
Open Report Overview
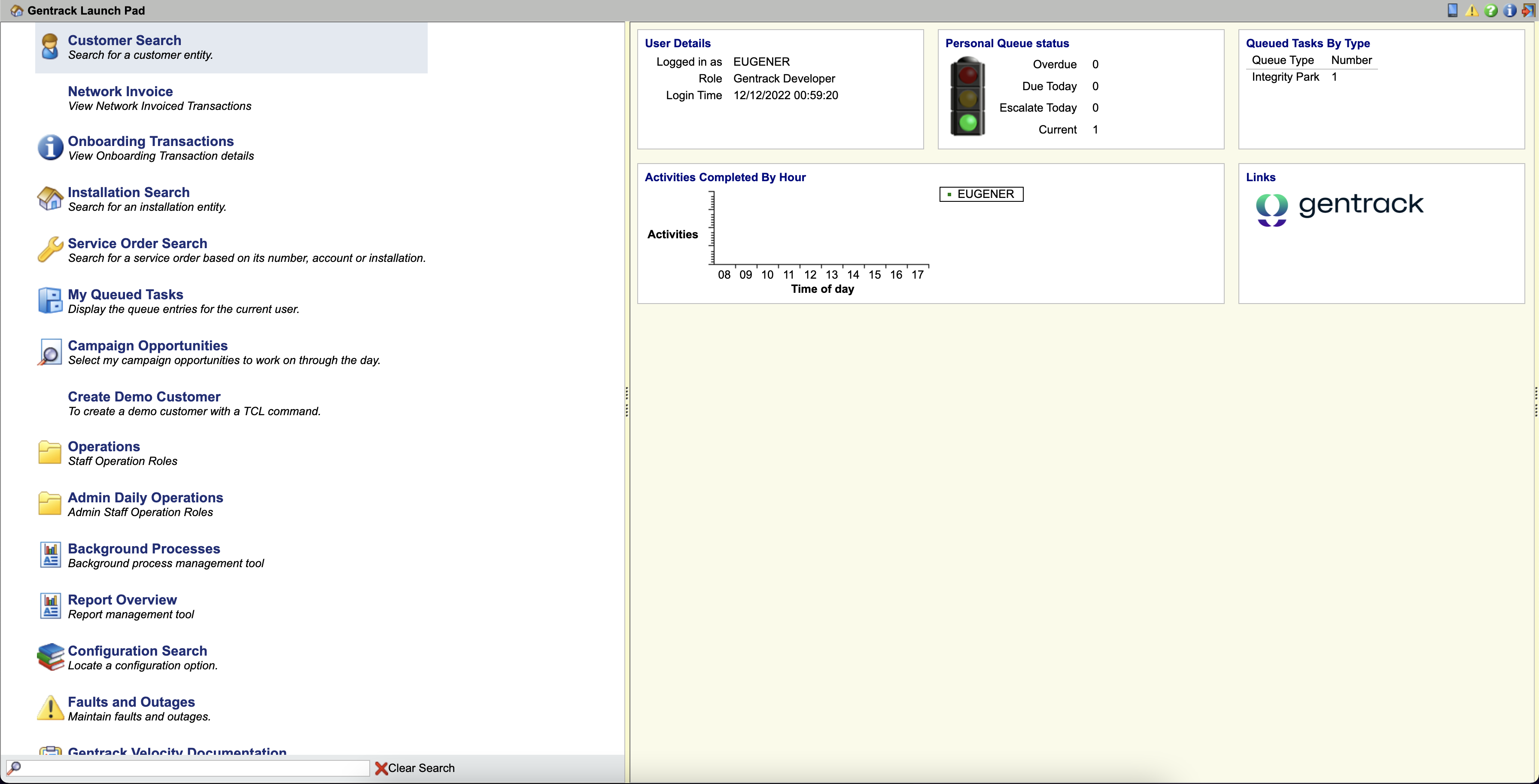pos(122,599)
